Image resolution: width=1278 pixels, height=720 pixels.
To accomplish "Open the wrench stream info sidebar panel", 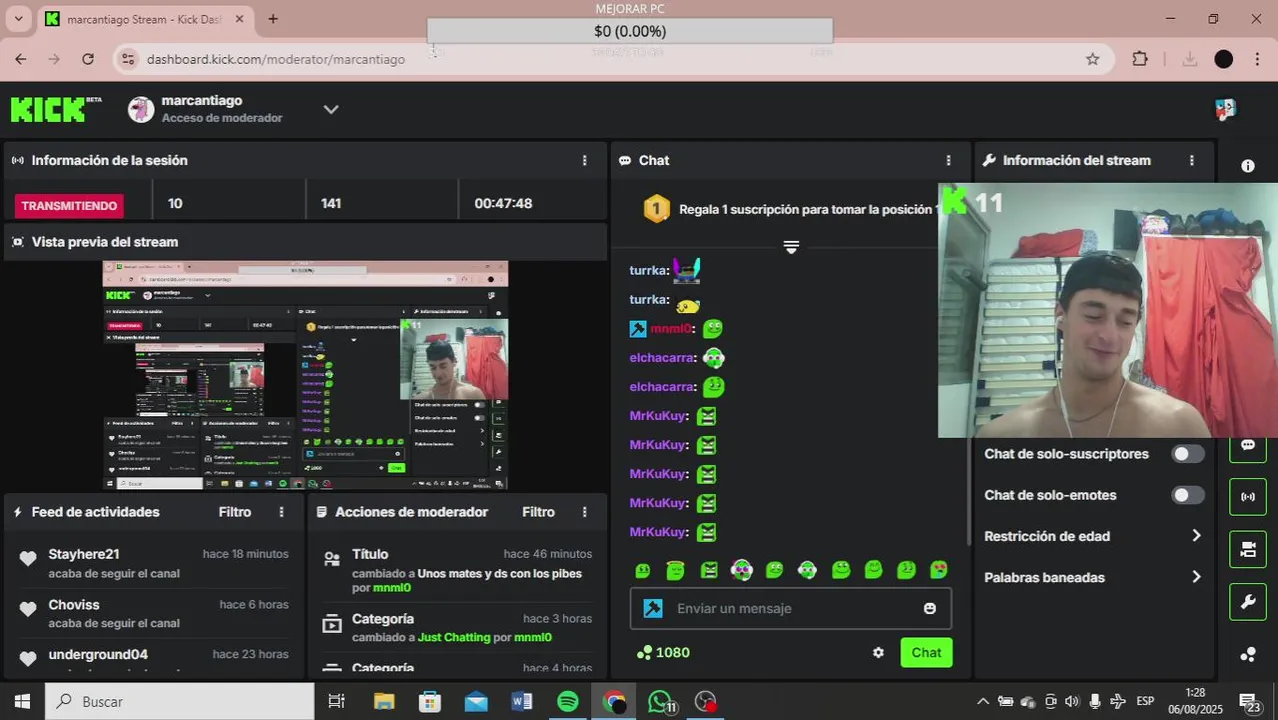I will click(x=1248, y=602).
